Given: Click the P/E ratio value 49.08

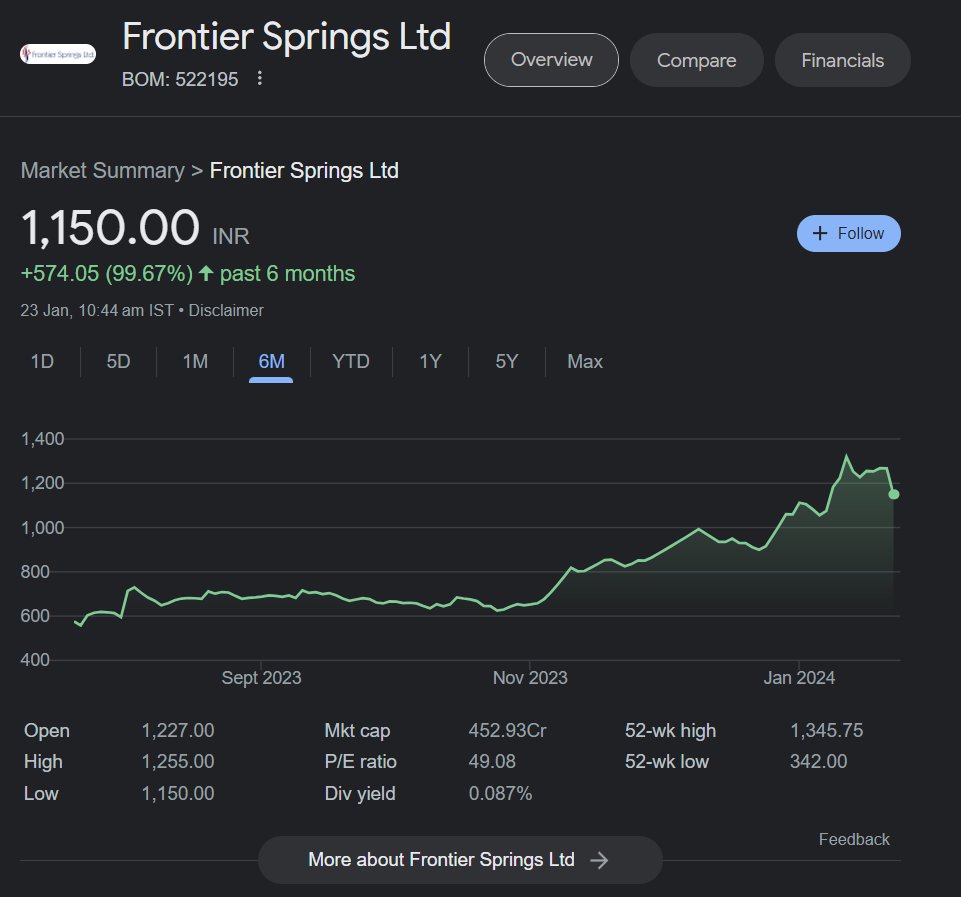Looking at the screenshot, I should tap(492, 762).
